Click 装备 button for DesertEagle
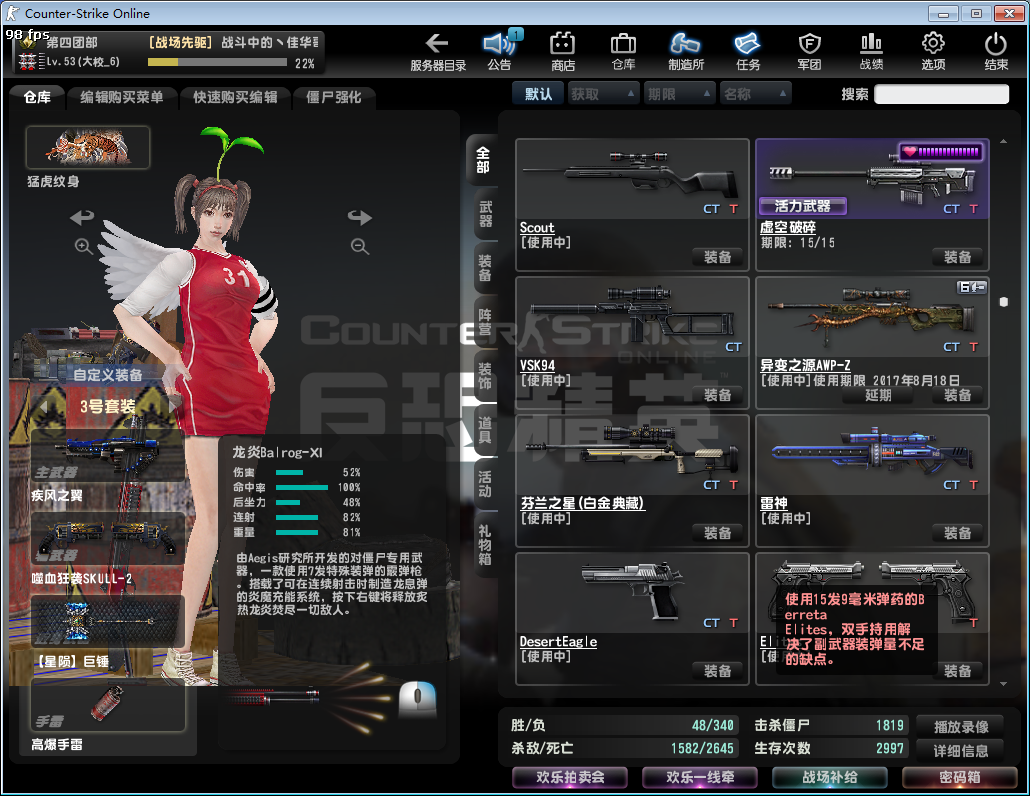The width and height of the screenshot is (1030, 796). tap(717, 671)
